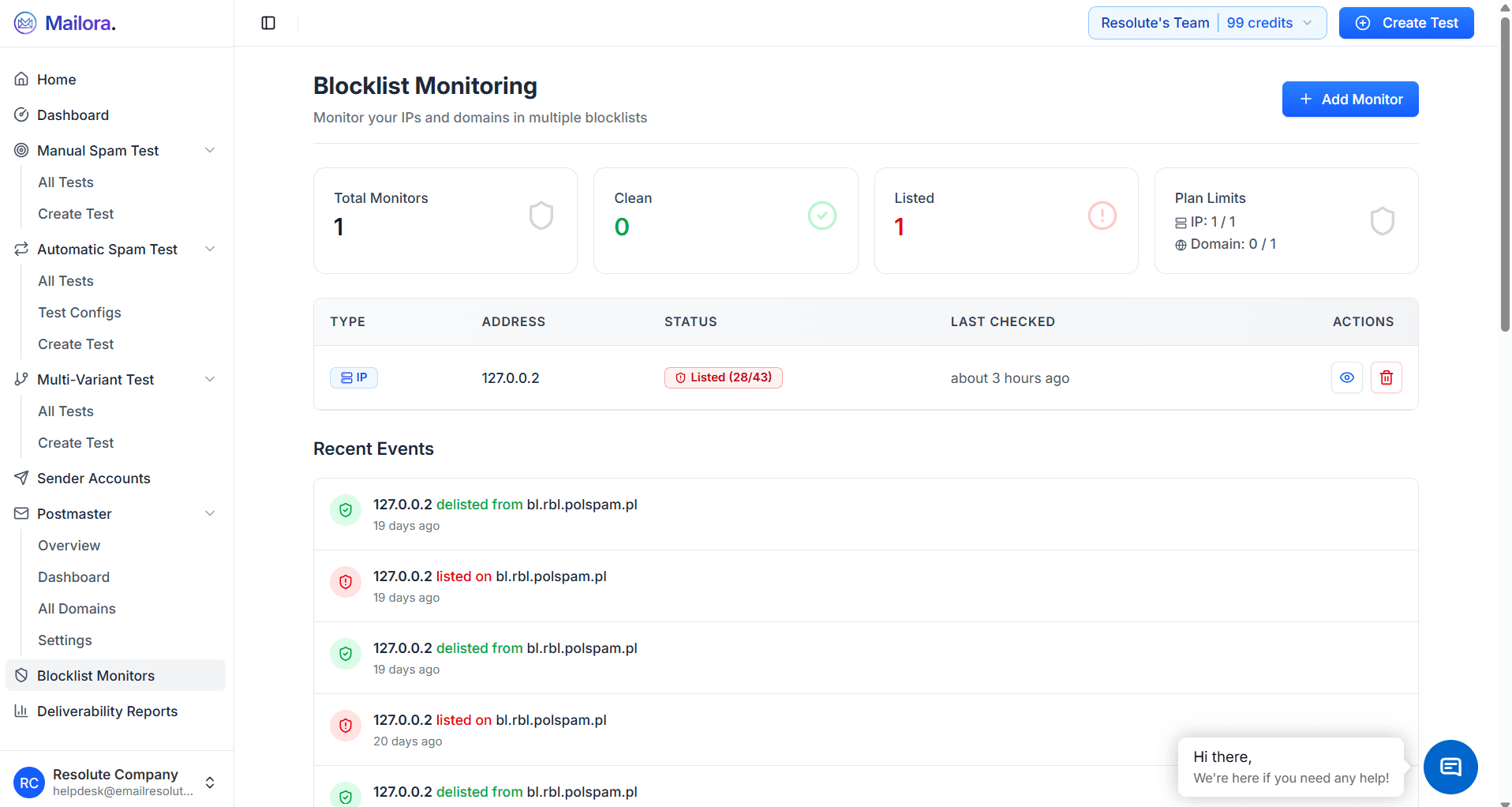Viewport: 1512px width, 807px height.
Task: View details of the 127.0.0.2 monitor
Action: pos(1346,377)
